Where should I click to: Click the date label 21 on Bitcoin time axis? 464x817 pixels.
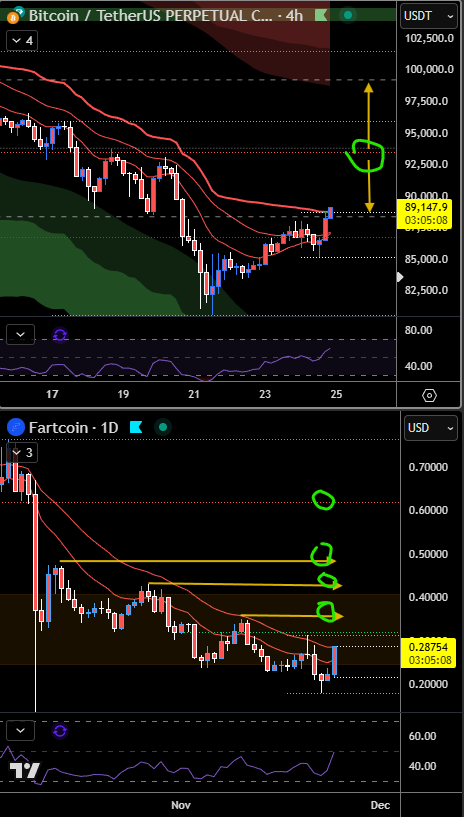pos(194,394)
